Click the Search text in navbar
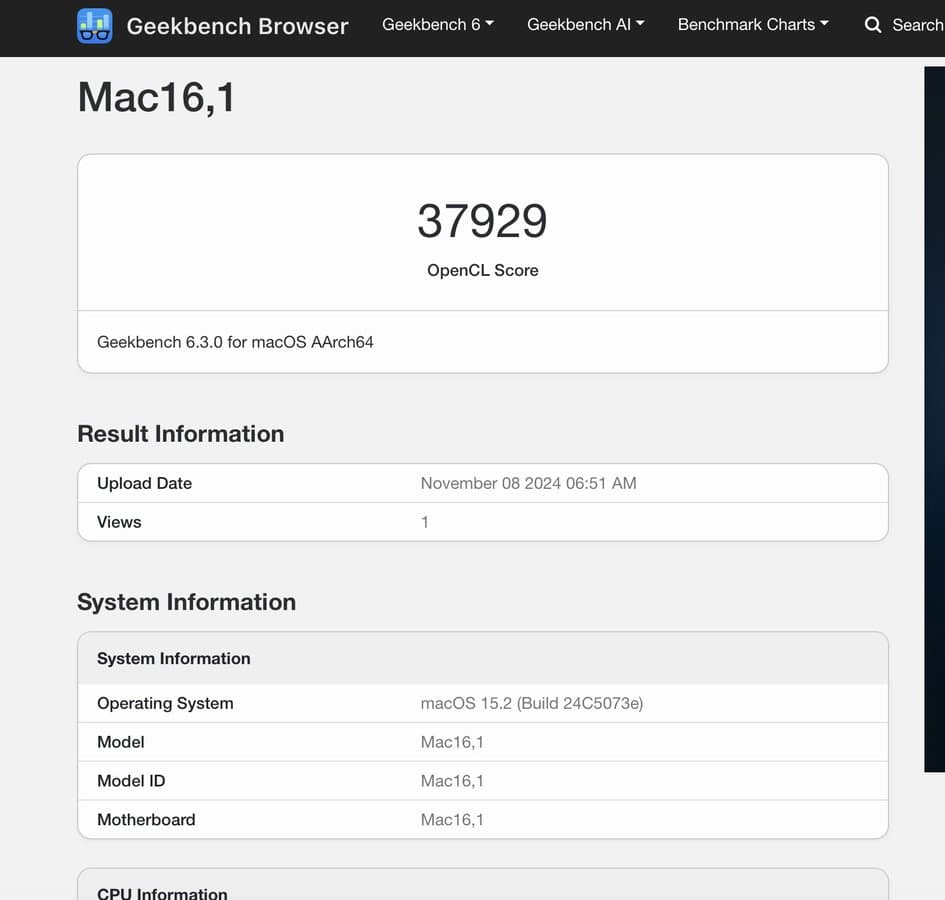945x900 pixels. pos(916,25)
